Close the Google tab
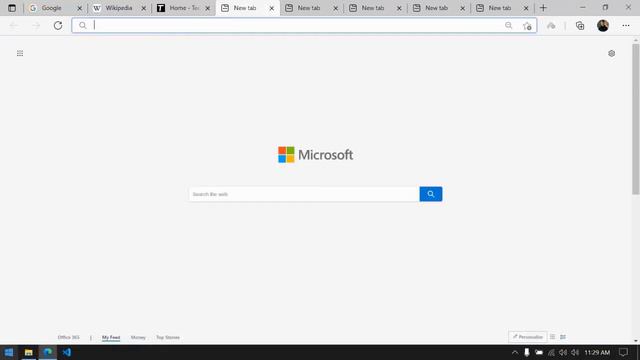Image resolution: width=640 pixels, height=360 pixels. (80, 8)
